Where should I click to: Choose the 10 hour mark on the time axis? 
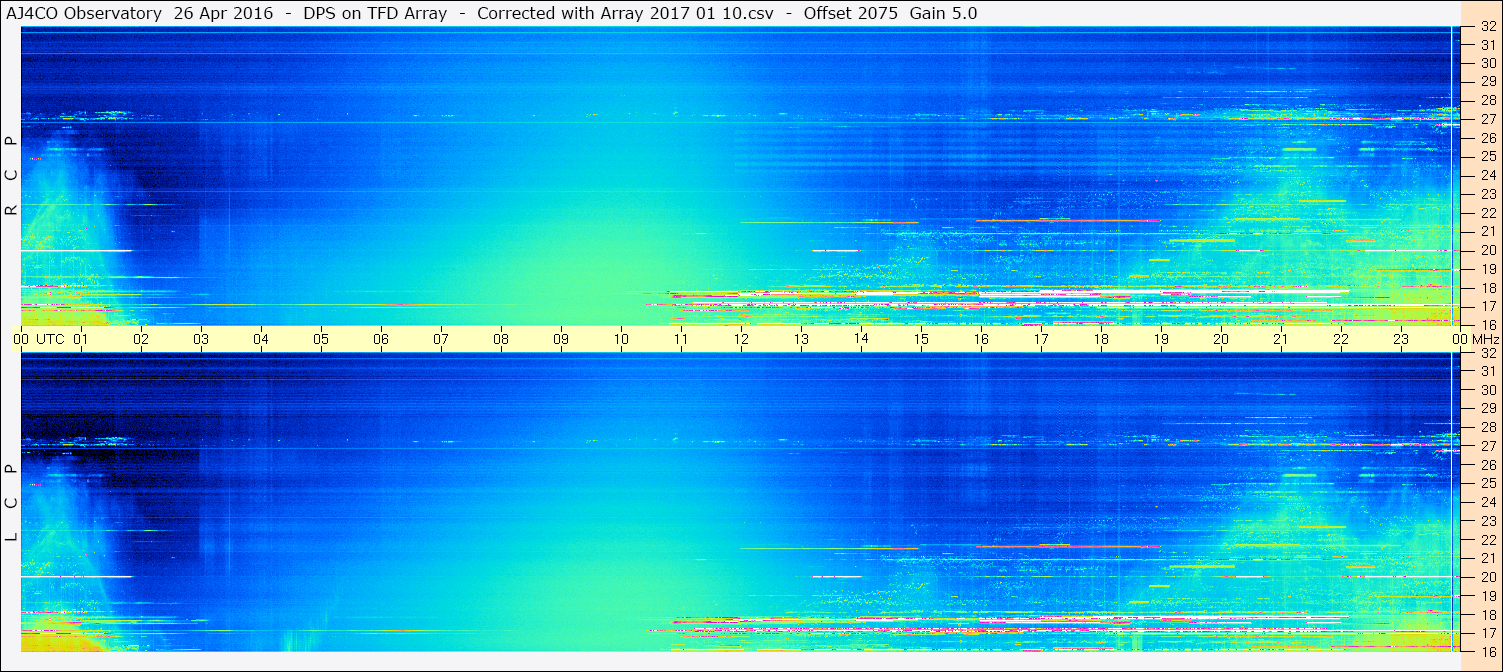[x=621, y=339]
